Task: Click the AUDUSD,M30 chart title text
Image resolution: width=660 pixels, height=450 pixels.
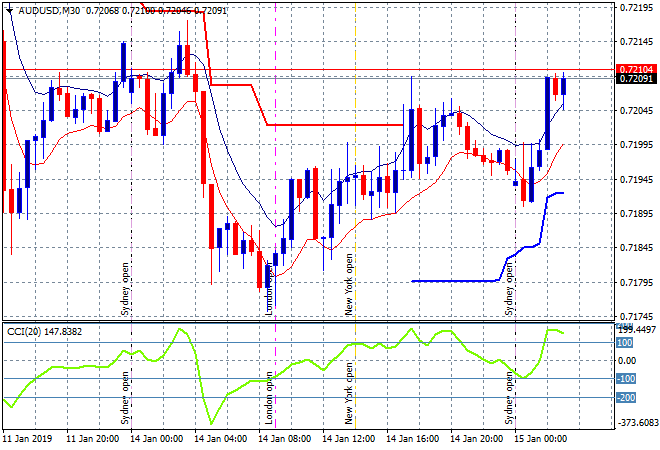Action: tap(50, 10)
